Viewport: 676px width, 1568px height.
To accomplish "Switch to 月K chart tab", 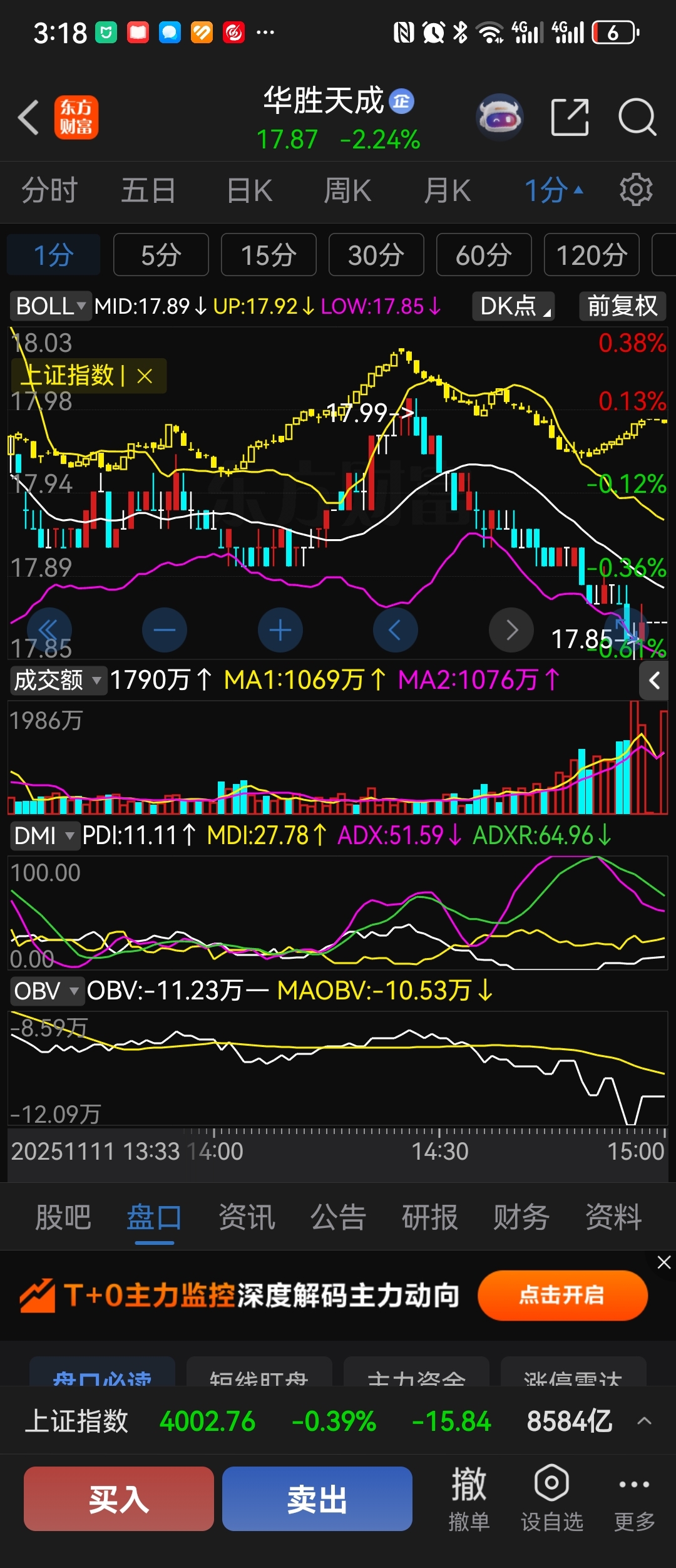I will (x=447, y=190).
